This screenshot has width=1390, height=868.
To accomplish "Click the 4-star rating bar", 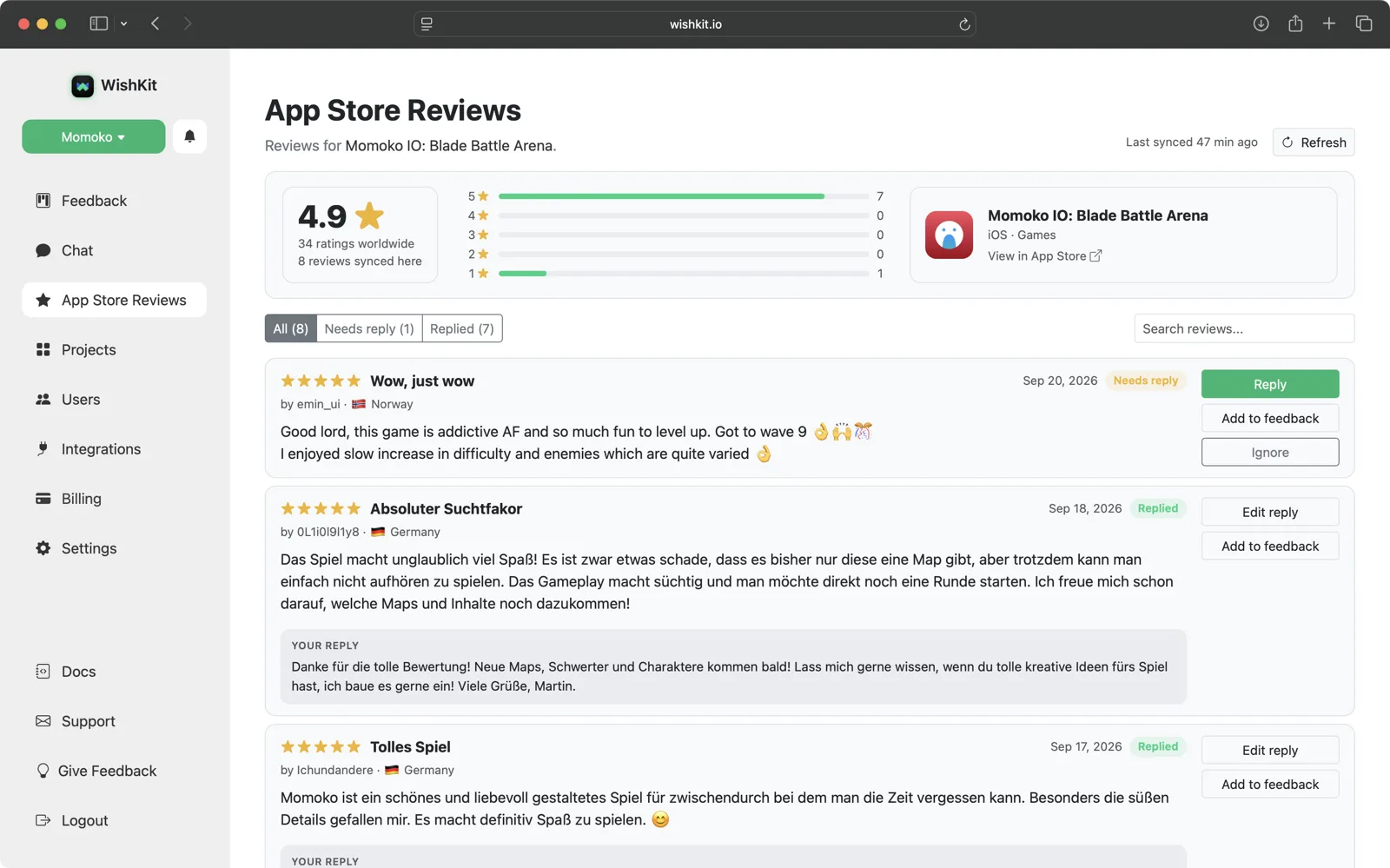I will click(x=684, y=215).
